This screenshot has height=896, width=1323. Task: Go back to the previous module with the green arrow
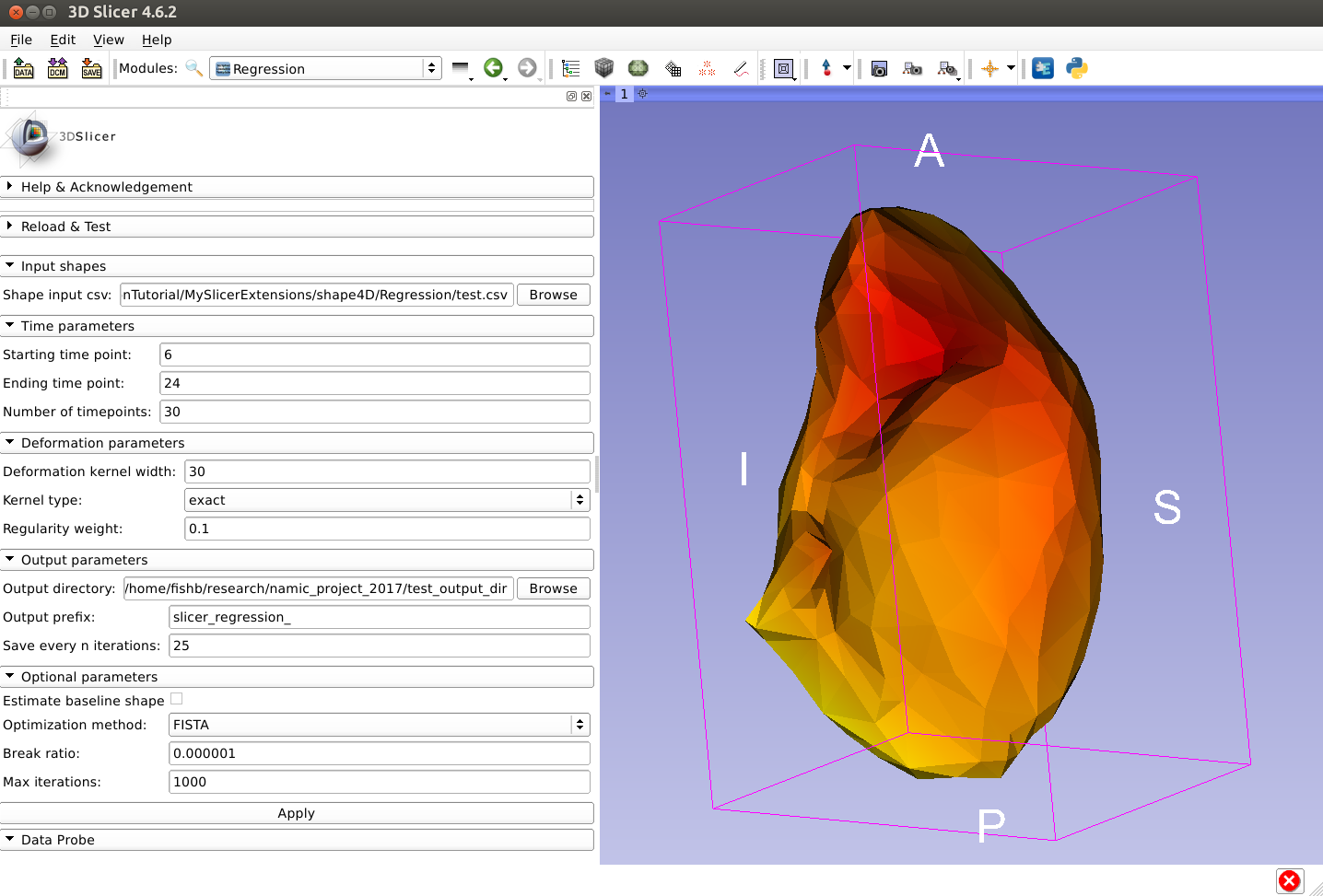click(x=493, y=68)
